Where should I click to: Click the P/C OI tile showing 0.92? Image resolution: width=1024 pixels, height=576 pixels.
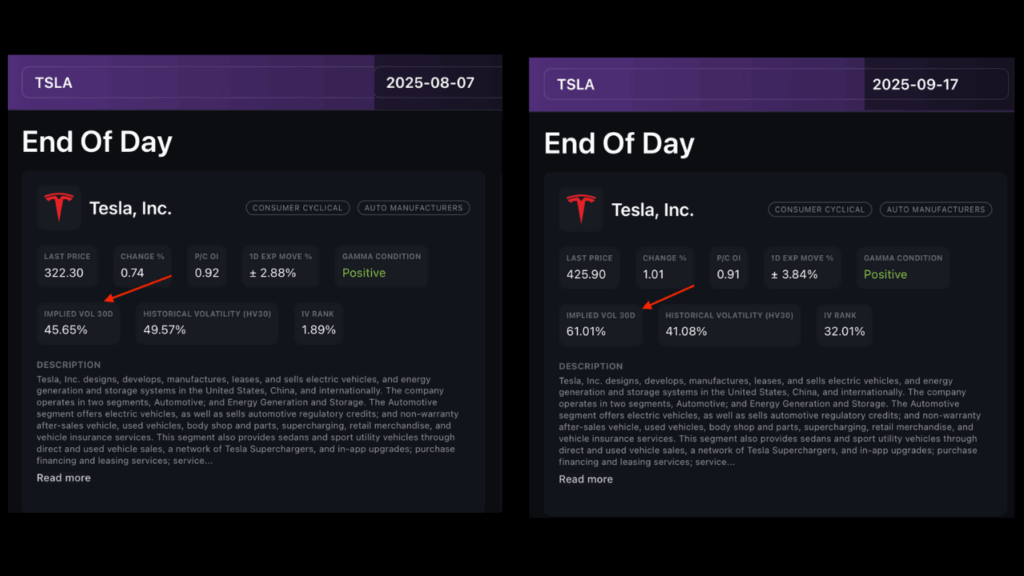click(206, 266)
